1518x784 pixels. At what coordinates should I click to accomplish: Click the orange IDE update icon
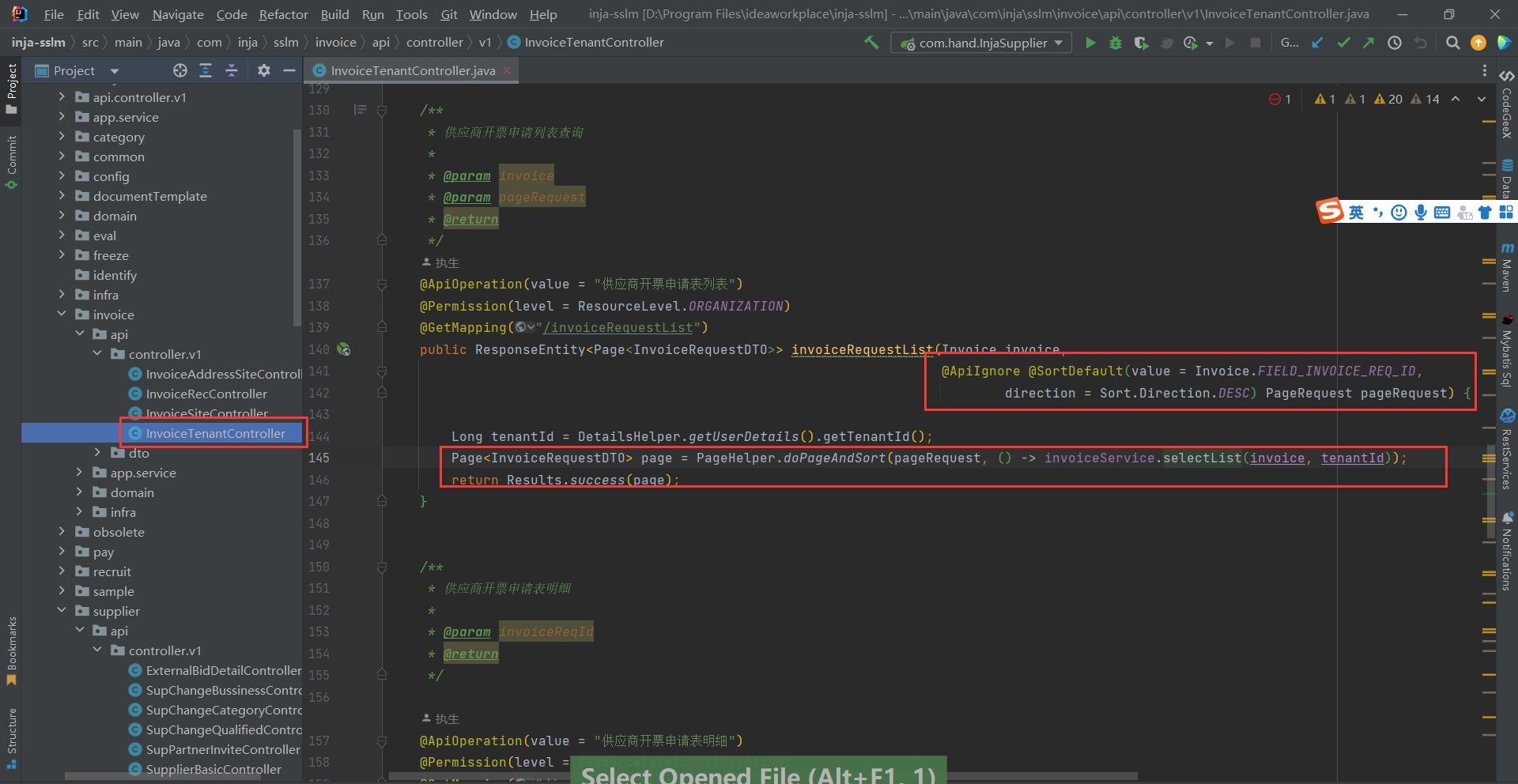pyautogui.click(x=1478, y=43)
